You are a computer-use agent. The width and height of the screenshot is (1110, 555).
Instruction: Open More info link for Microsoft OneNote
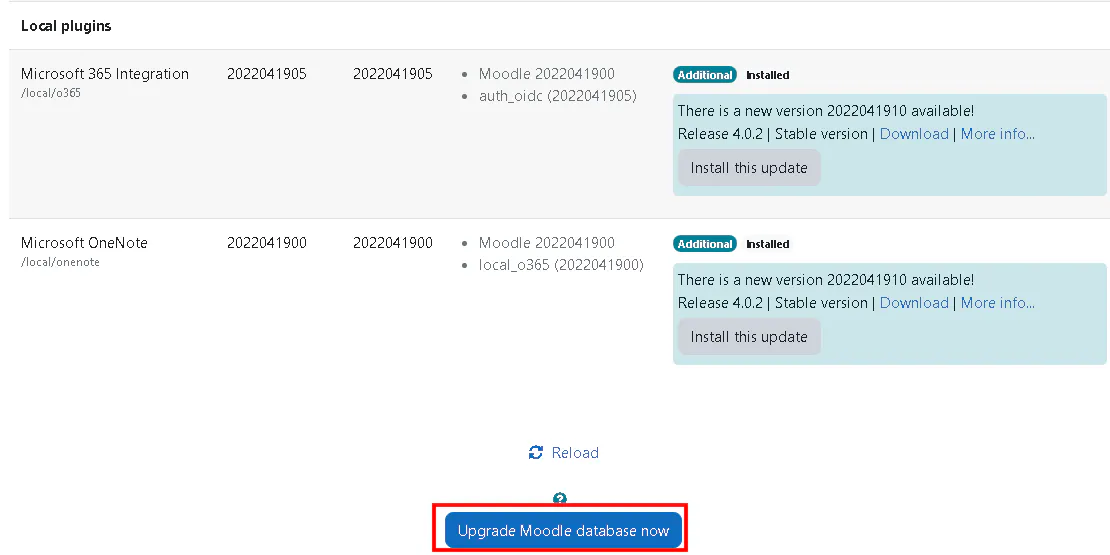997,303
